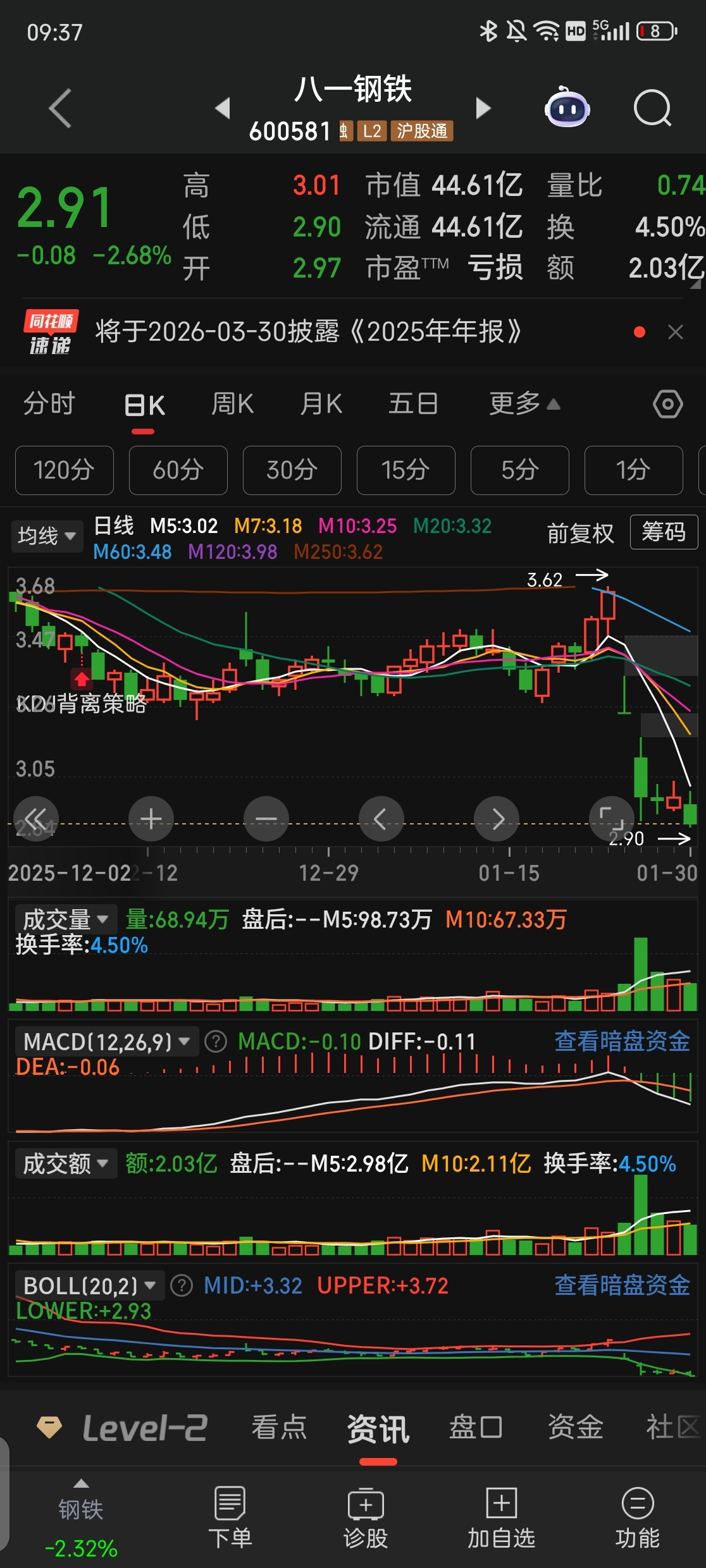
Task: Open 下单 order icon
Action: pyautogui.click(x=230, y=1502)
